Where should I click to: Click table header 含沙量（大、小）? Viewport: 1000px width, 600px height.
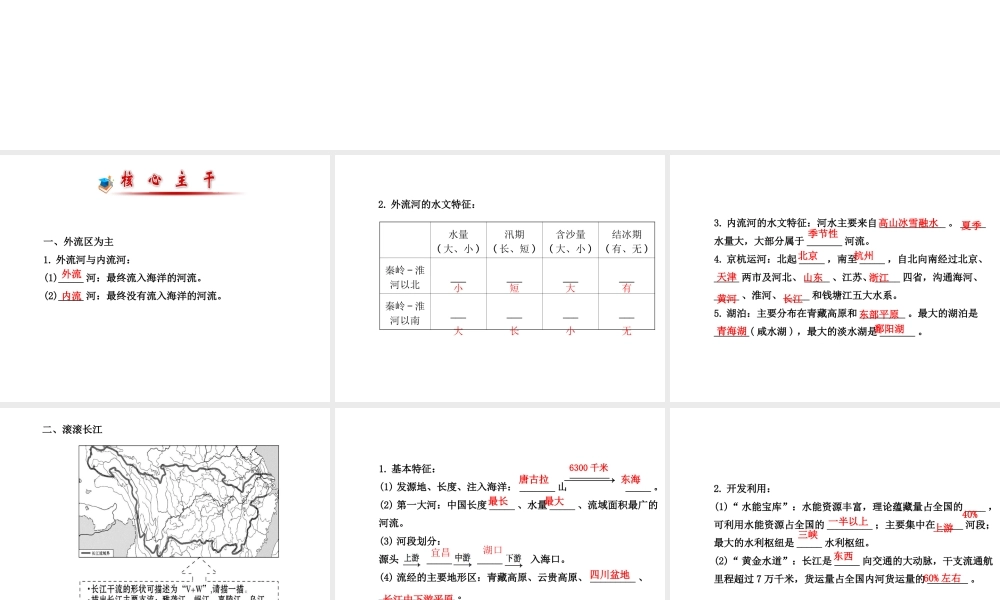point(570,241)
